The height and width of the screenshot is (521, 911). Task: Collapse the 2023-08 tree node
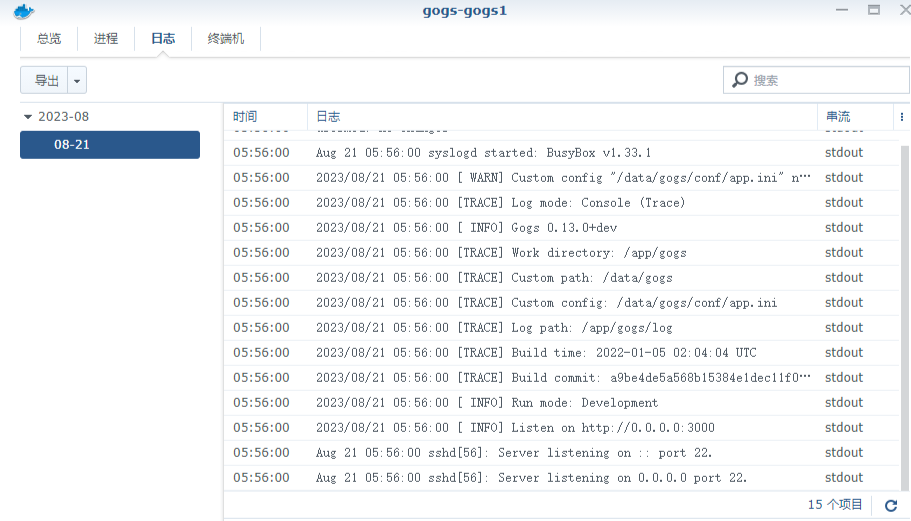(27, 117)
